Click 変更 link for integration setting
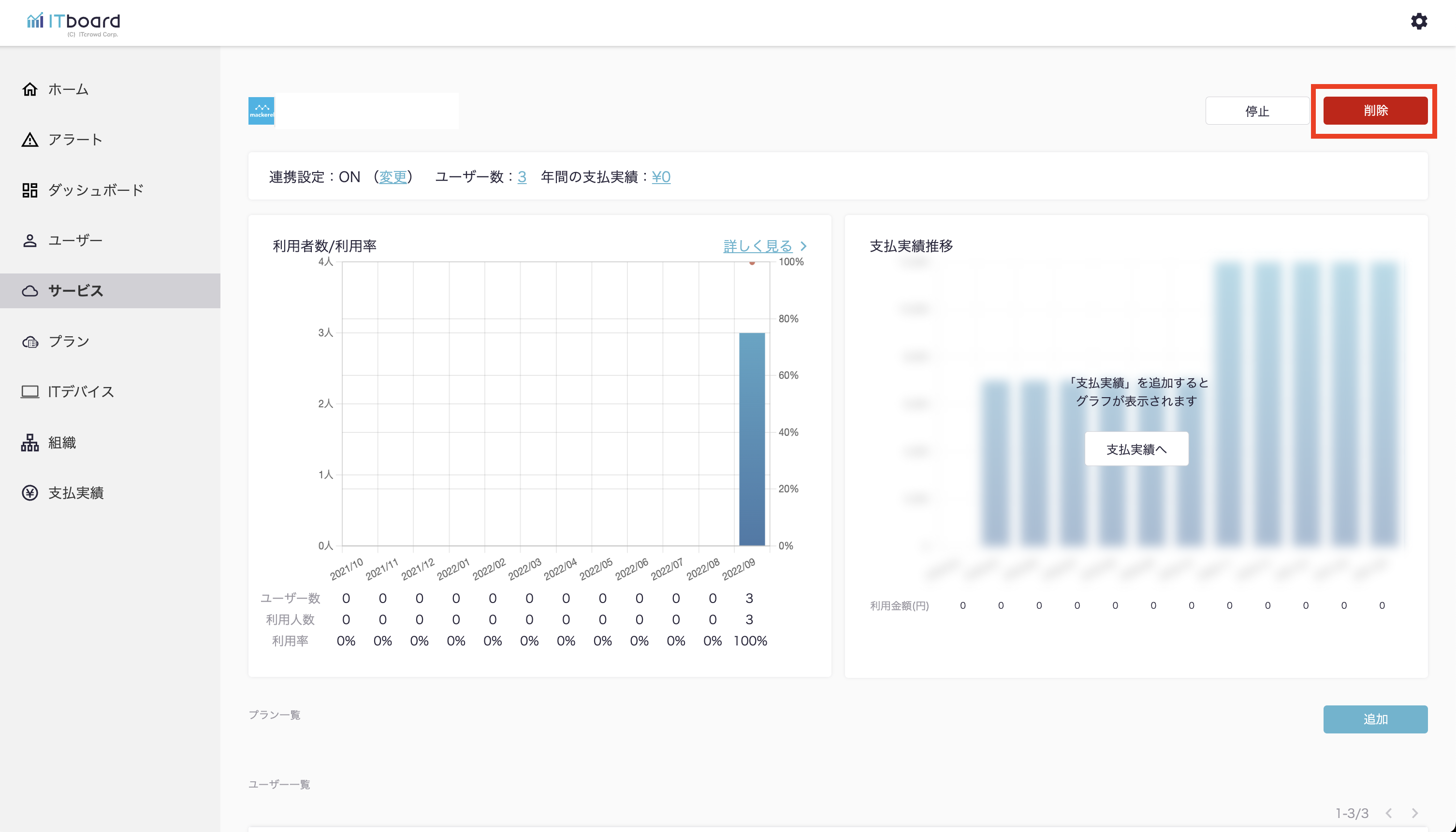 pyautogui.click(x=393, y=177)
